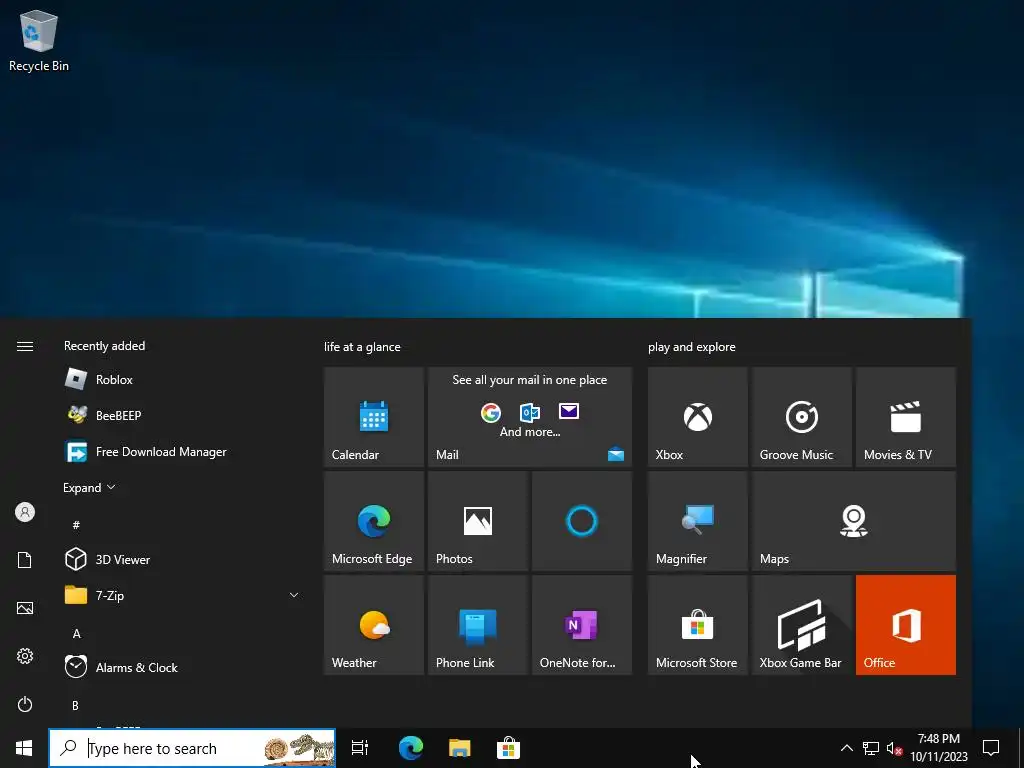This screenshot has height=768, width=1024.
Task: Expand the 7-Zip folder
Action: tap(181, 596)
